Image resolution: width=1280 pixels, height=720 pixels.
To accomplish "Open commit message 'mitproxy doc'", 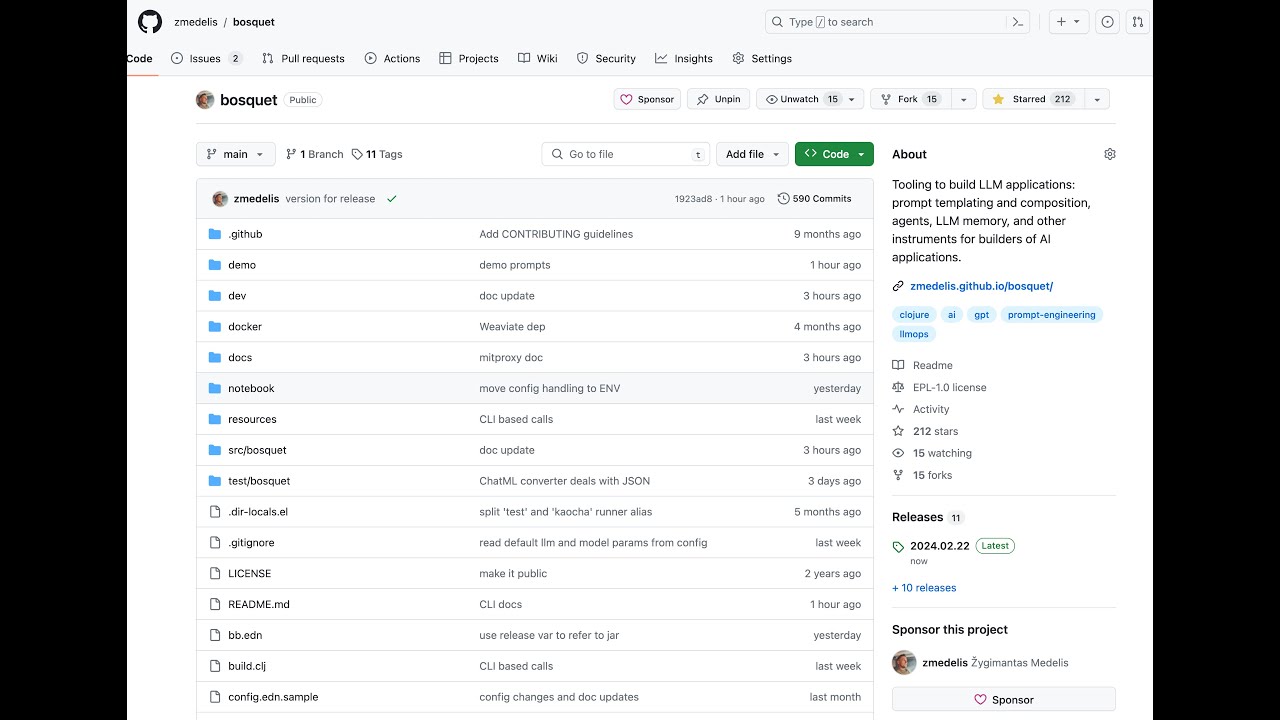I will [x=511, y=358].
